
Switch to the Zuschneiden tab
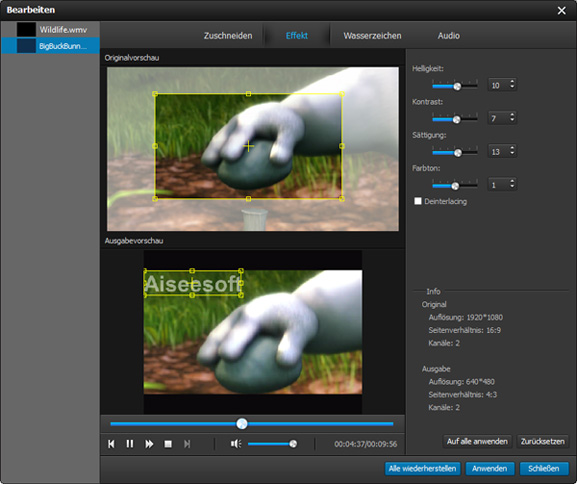228,36
